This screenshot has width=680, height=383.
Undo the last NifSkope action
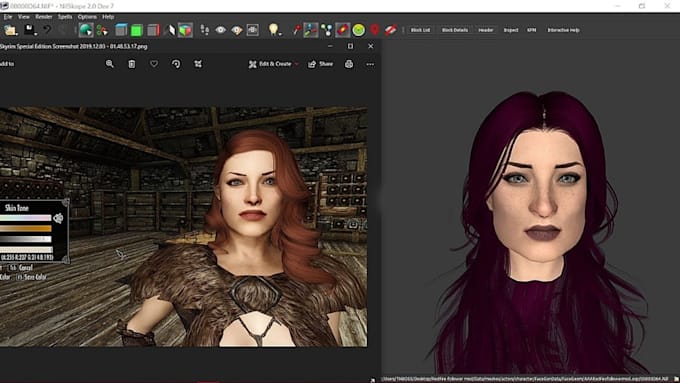46,29
